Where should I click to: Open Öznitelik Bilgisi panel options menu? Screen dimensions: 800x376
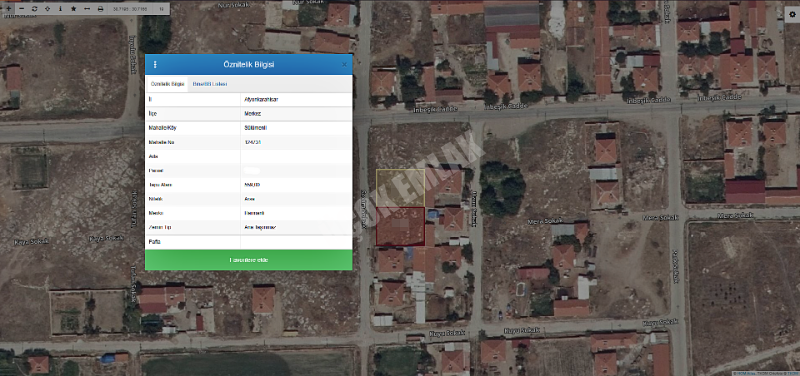coord(155,65)
